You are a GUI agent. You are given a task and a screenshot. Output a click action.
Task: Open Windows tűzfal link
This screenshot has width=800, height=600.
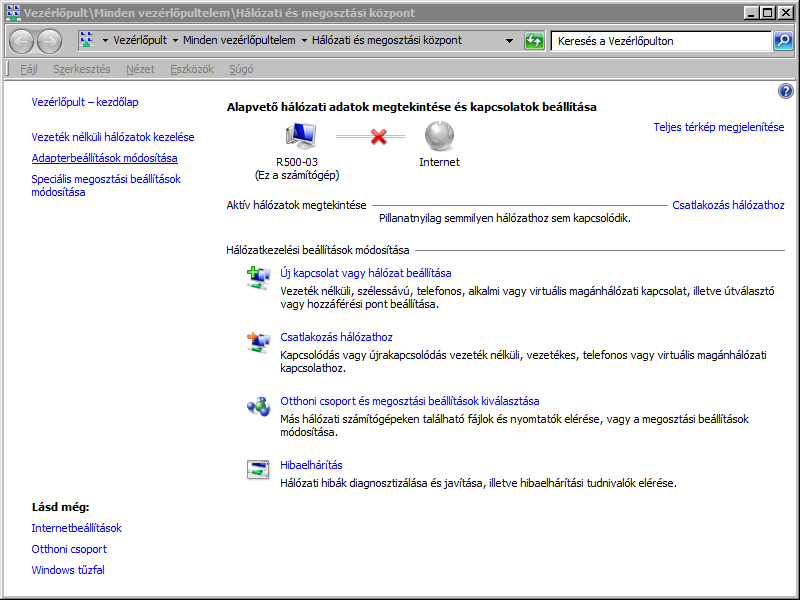click(67, 570)
